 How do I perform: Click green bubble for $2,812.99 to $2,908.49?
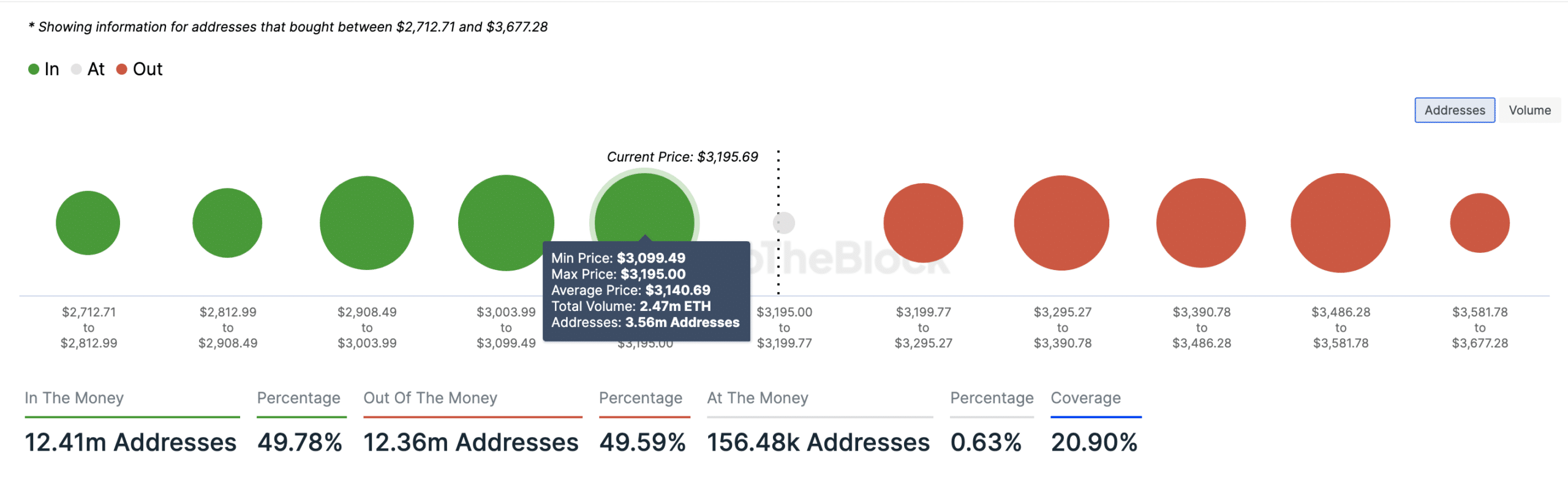(x=227, y=223)
